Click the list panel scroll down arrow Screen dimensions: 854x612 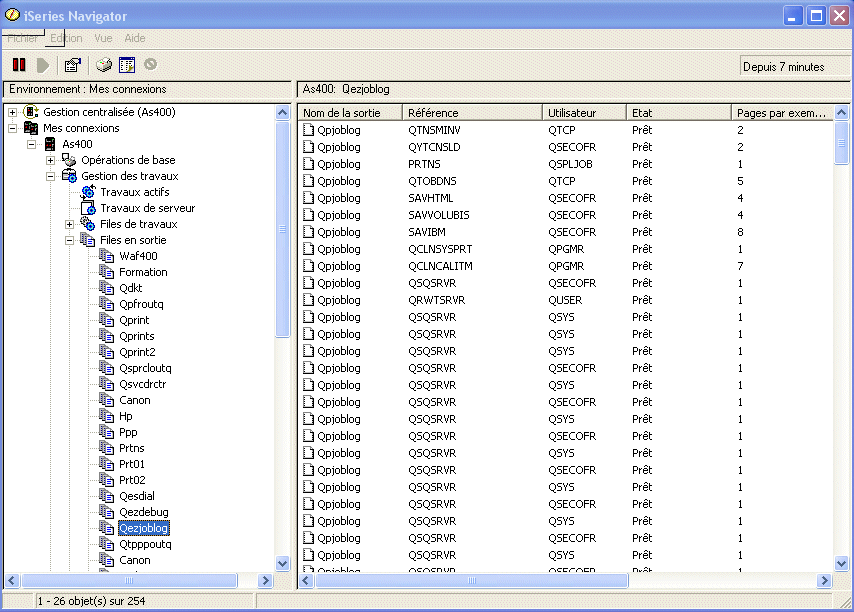841,564
